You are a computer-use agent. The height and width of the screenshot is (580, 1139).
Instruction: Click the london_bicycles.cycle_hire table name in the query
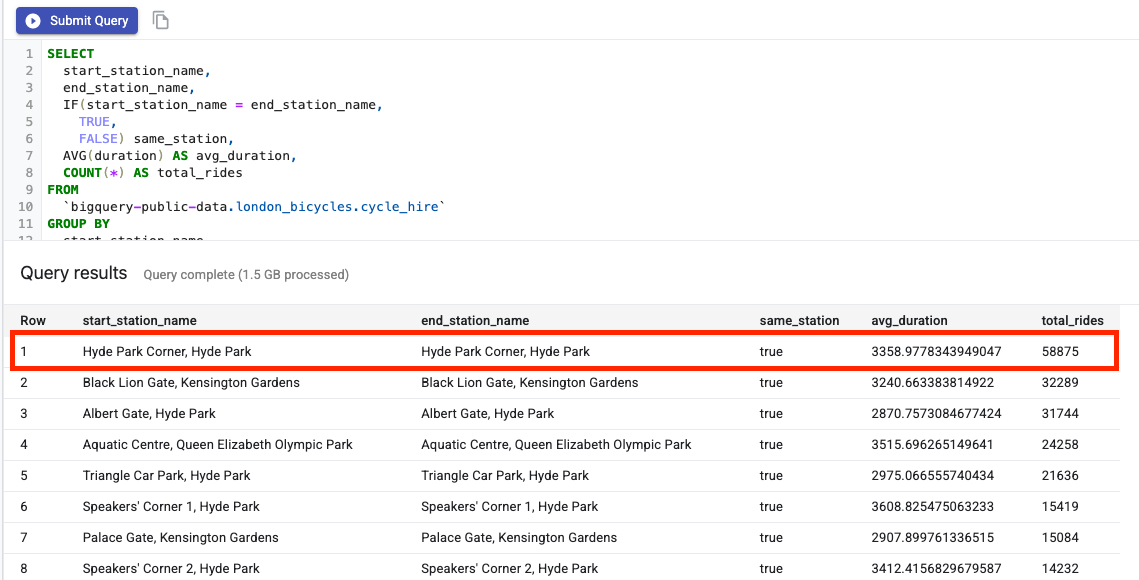pyautogui.click(x=338, y=207)
